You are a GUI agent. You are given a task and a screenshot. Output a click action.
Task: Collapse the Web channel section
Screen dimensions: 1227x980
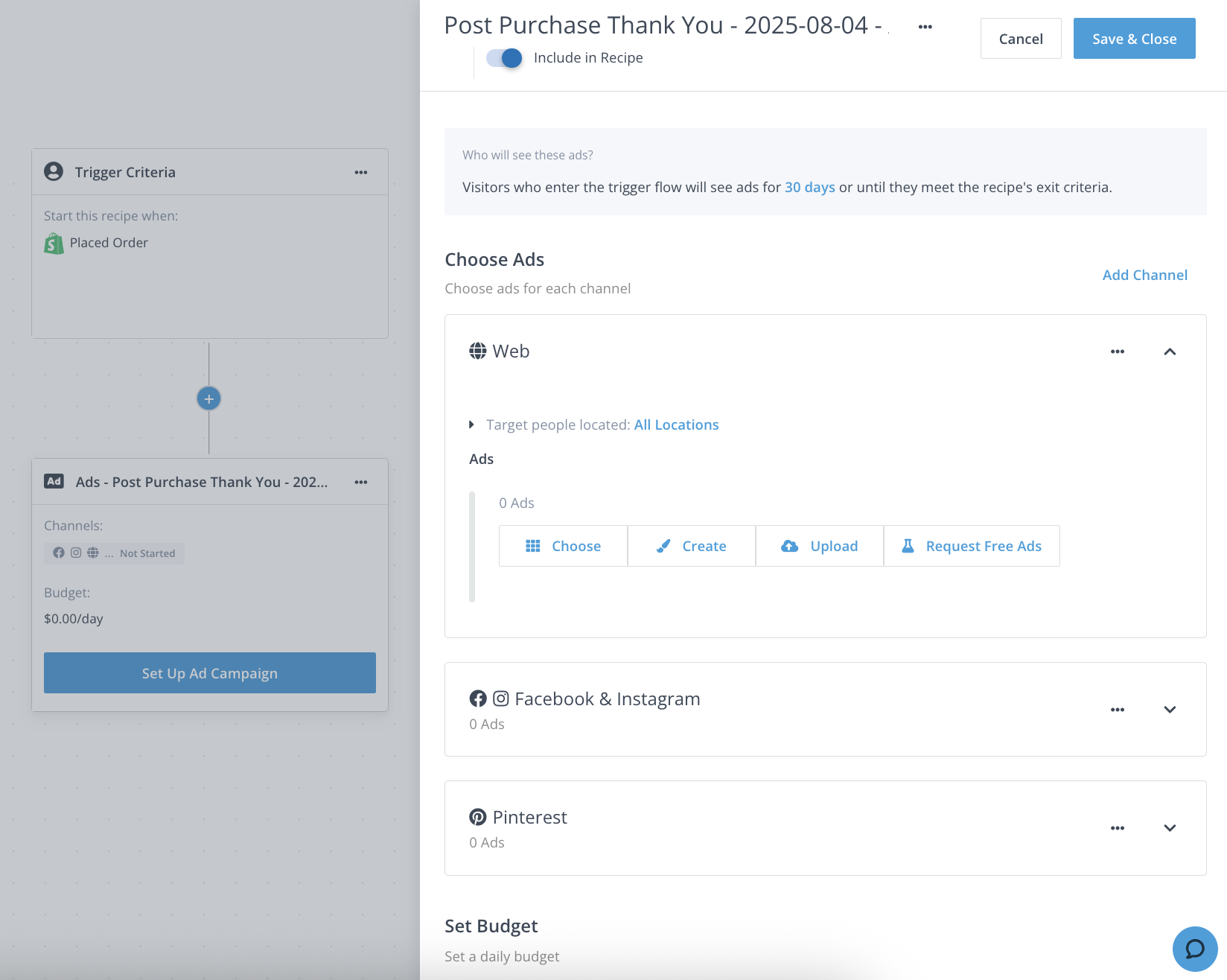pyautogui.click(x=1170, y=351)
